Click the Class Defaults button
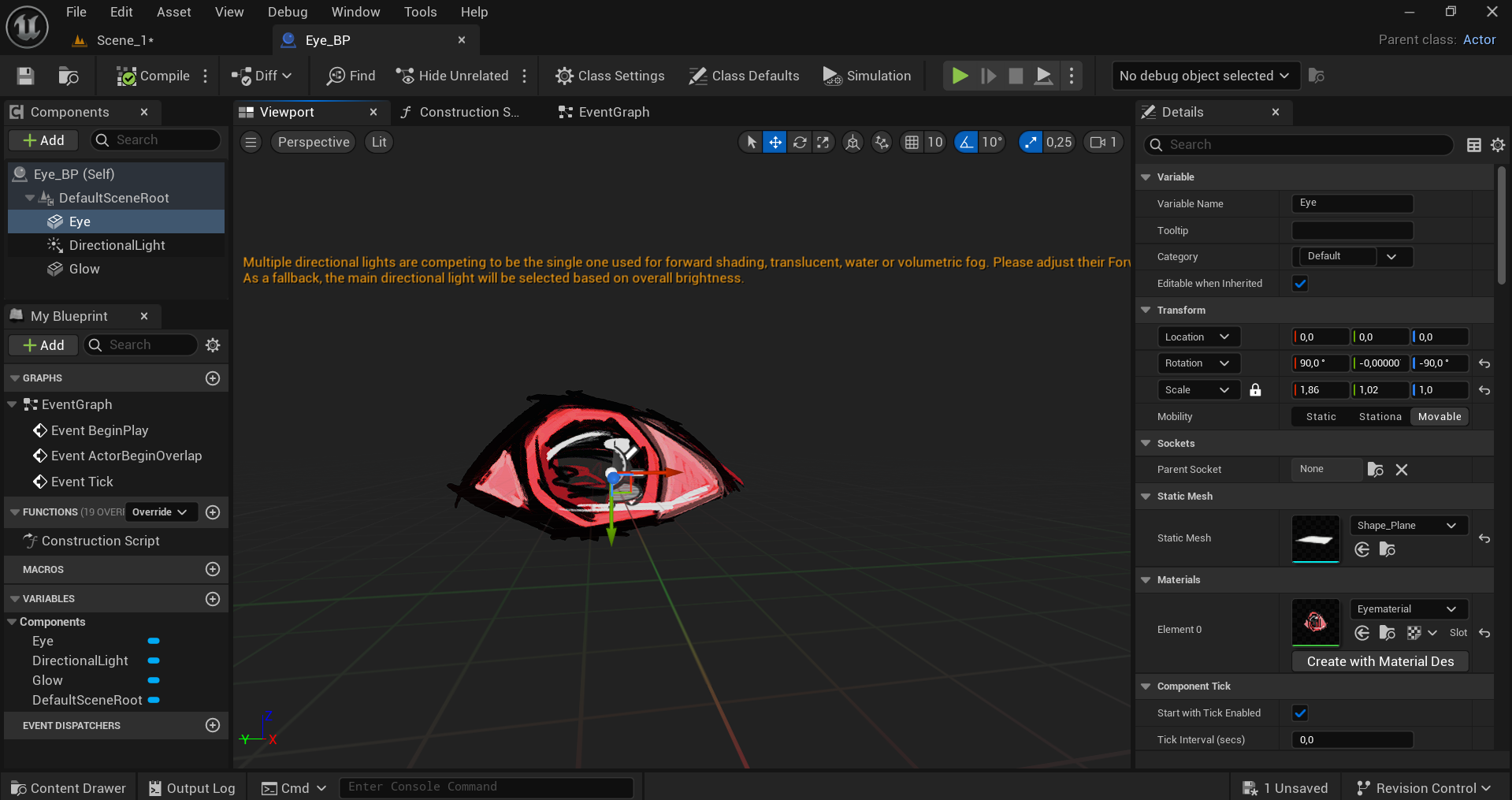 [744, 76]
